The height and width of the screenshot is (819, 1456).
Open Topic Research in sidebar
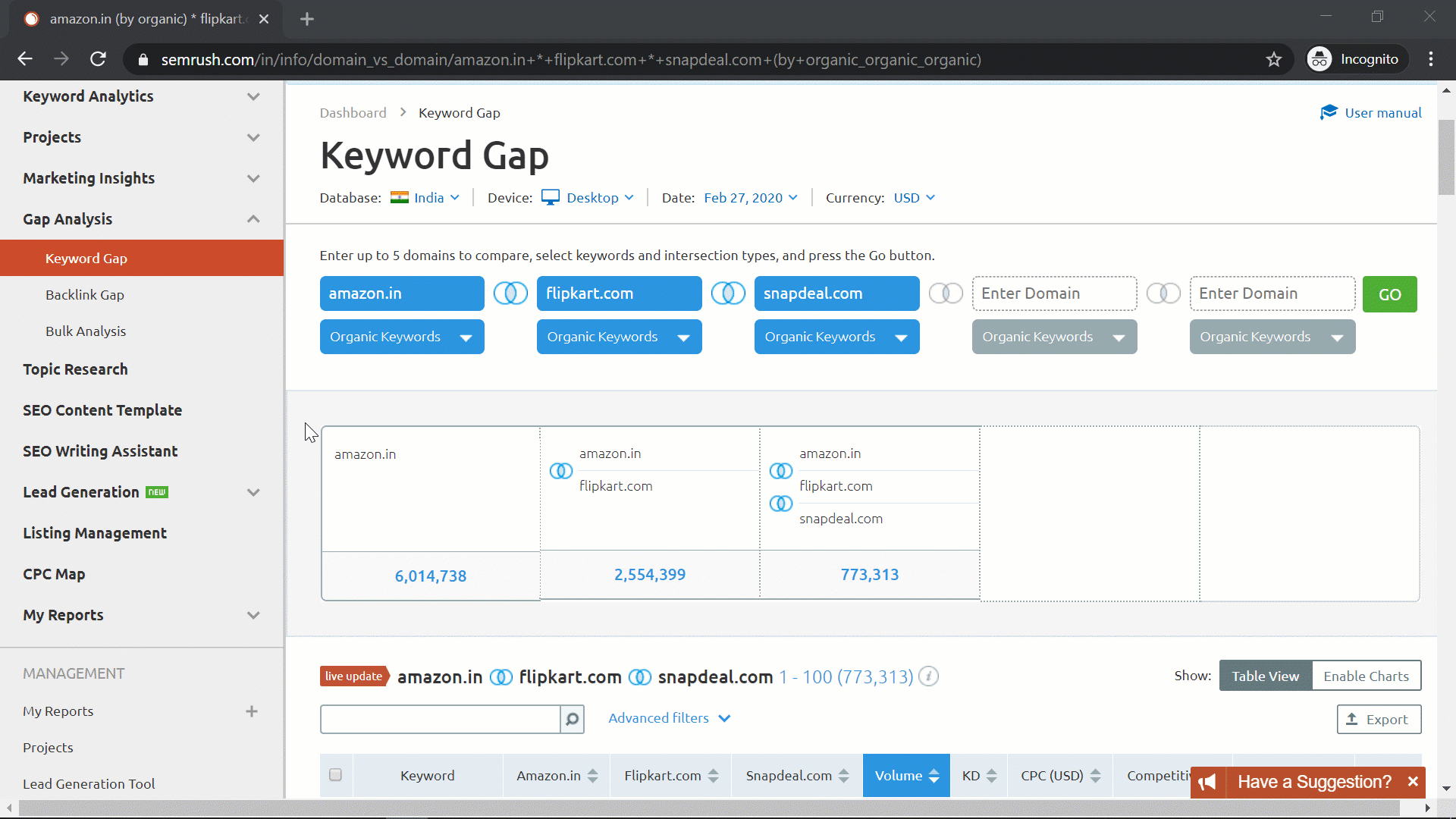(75, 369)
